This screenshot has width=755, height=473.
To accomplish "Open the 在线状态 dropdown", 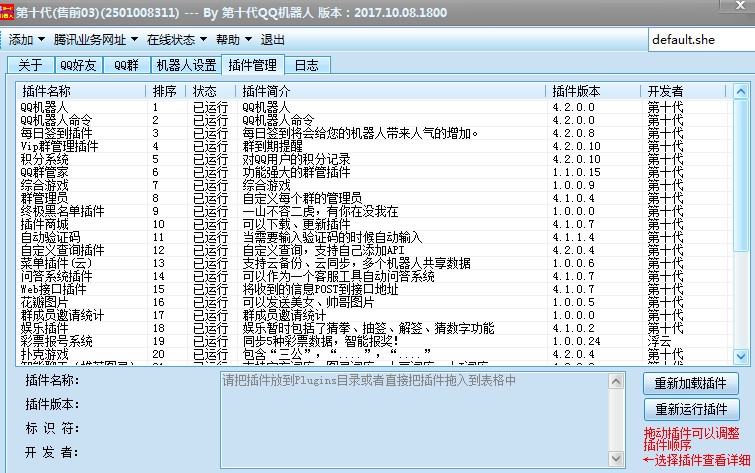I will (x=176, y=40).
